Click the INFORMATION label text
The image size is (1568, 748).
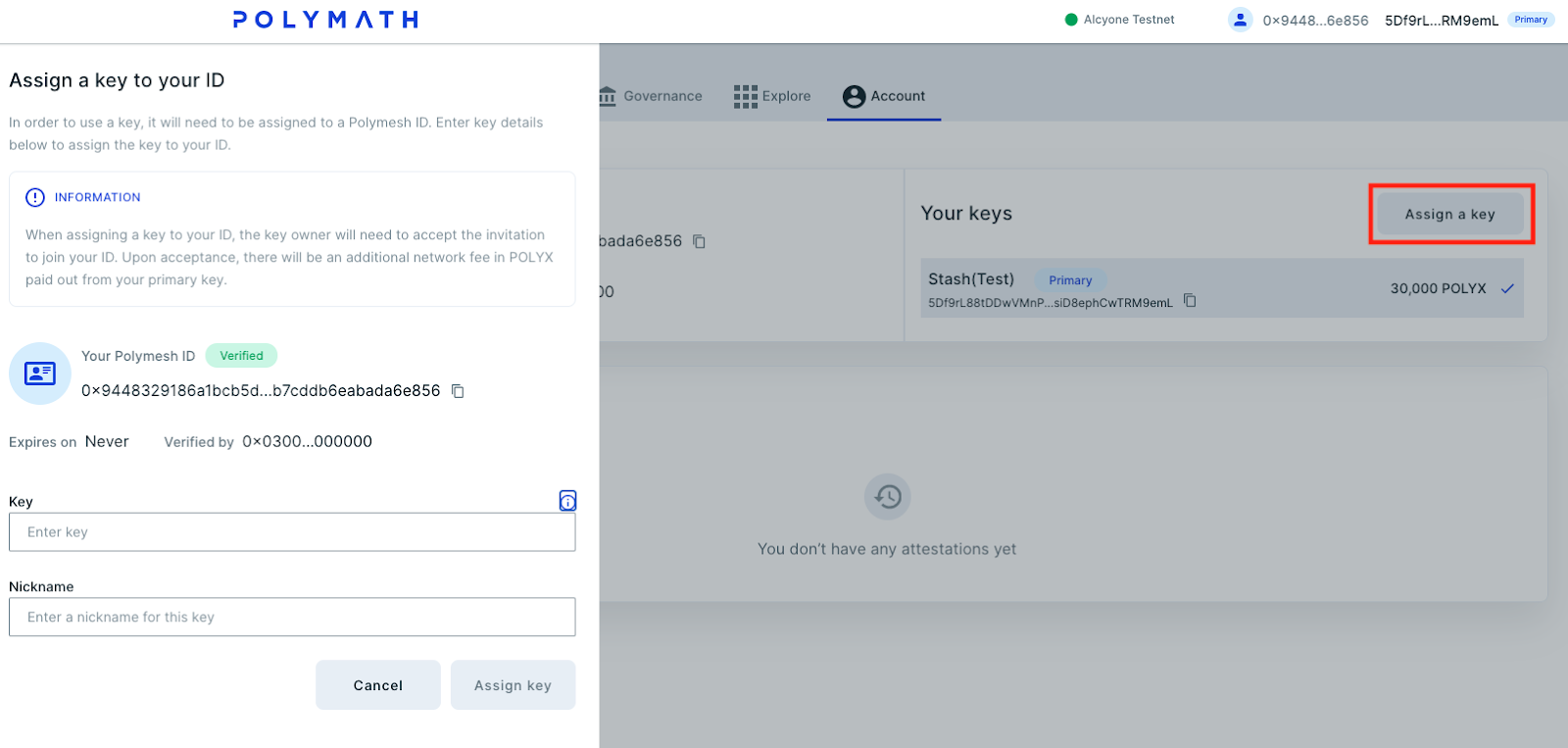click(x=97, y=197)
